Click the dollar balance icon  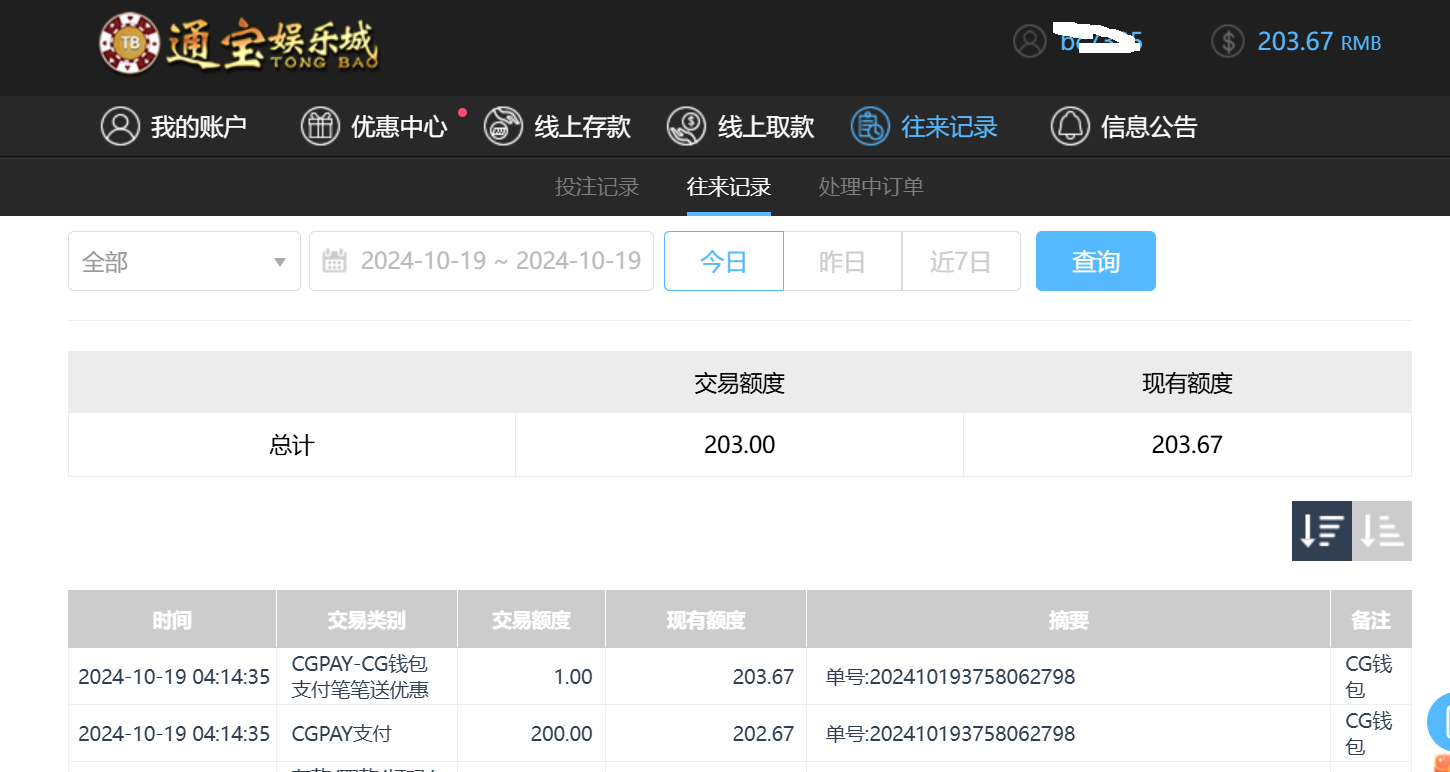click(x=1228, y=41)
